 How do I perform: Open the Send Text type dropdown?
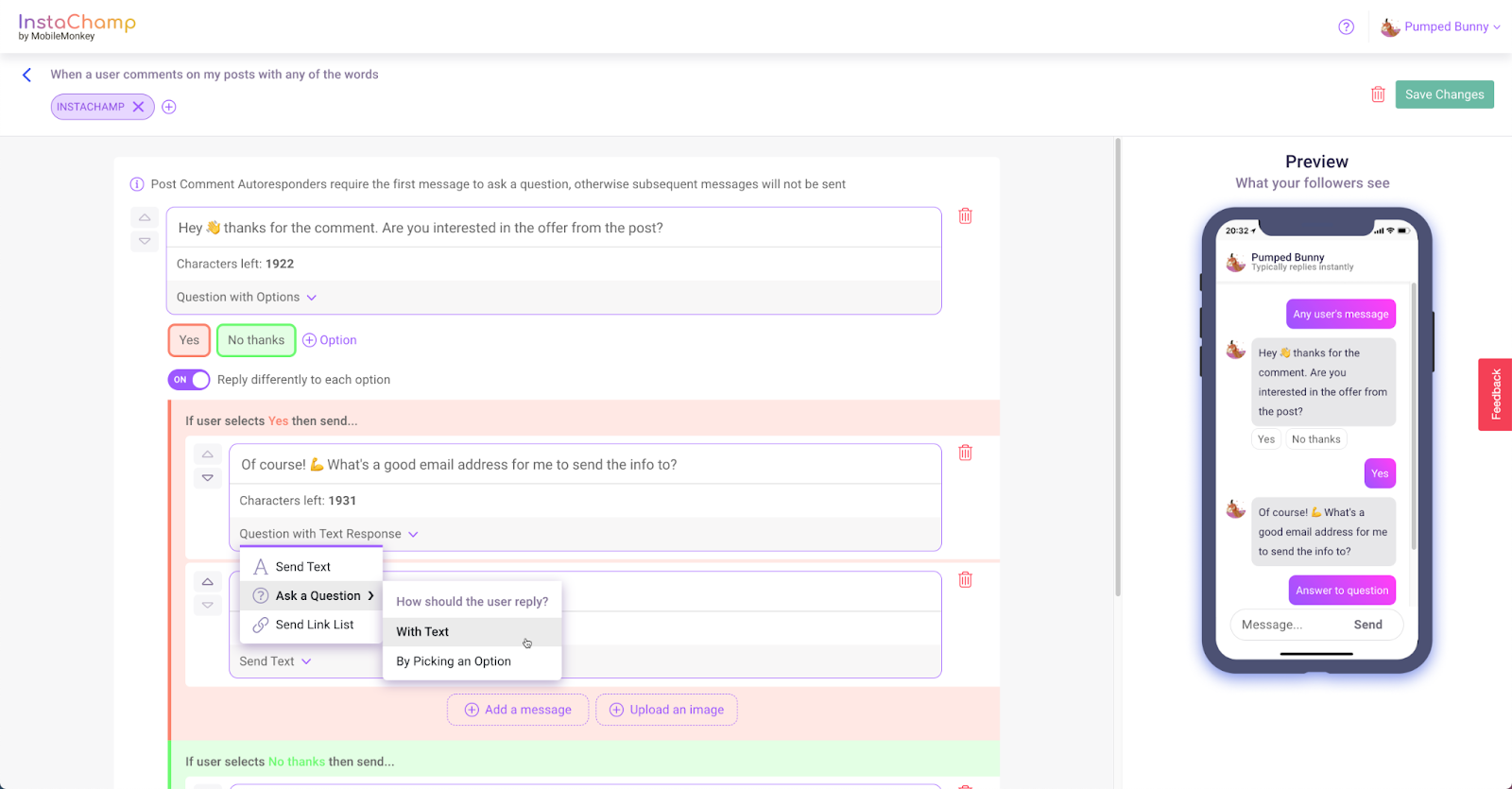pos(275,661)
